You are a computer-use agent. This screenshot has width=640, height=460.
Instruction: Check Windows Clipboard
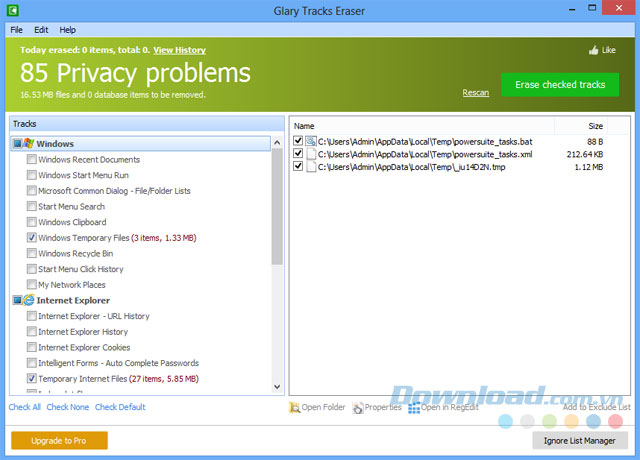(x=31, y=222)
